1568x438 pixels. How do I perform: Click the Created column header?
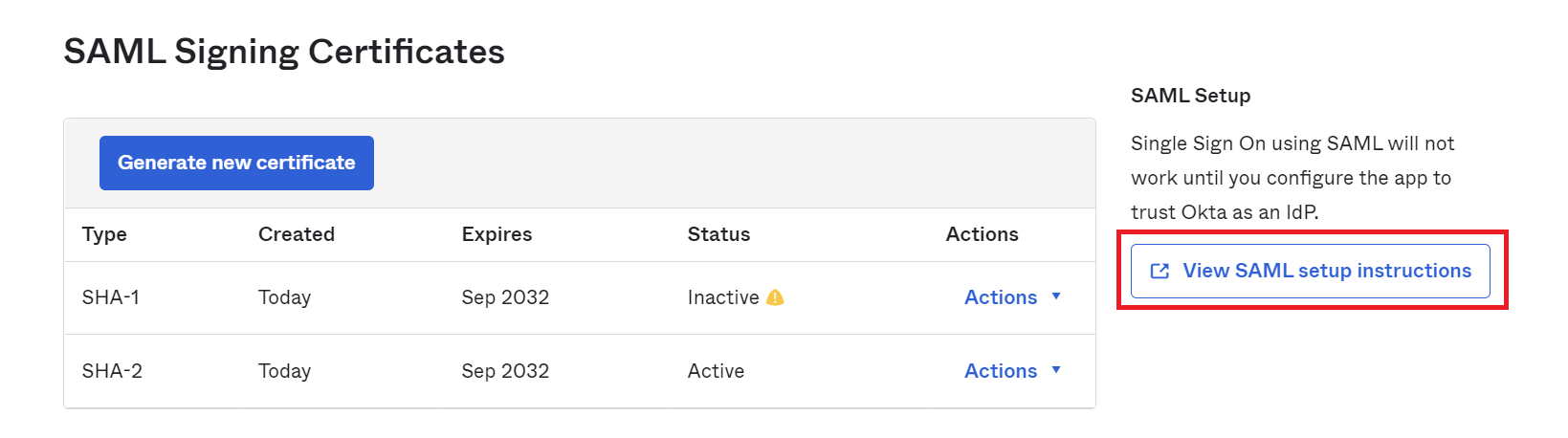pos(297,234)
